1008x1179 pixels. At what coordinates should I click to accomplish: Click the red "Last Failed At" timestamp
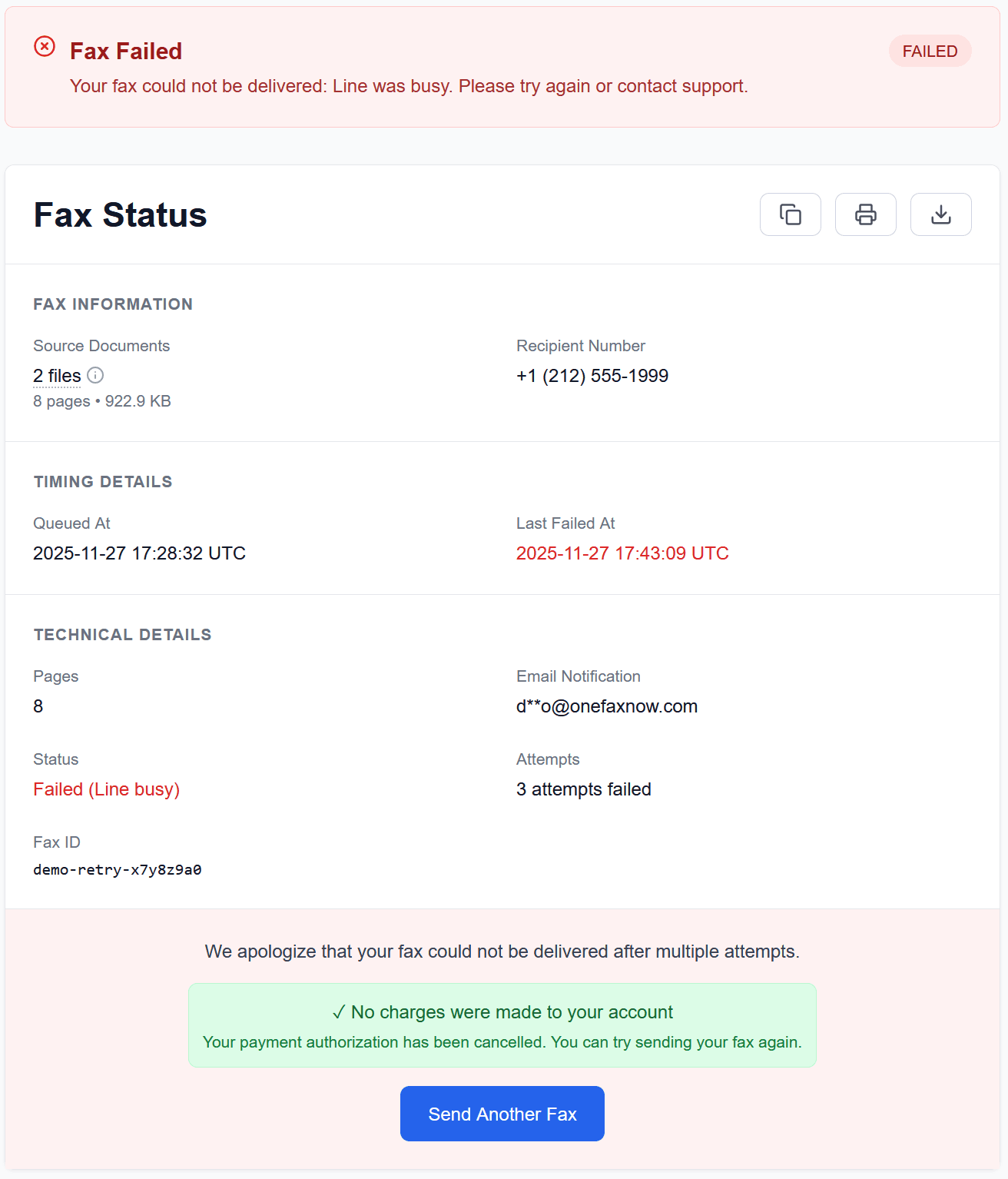(x=622, y=553)
